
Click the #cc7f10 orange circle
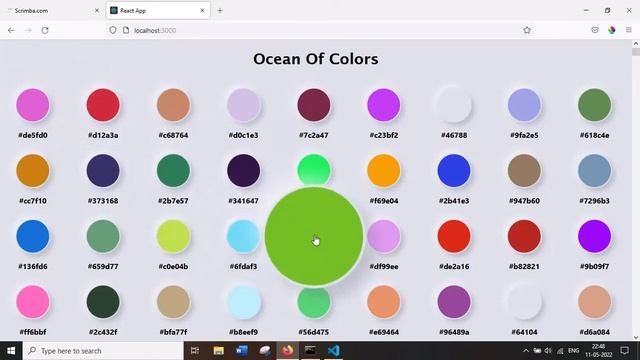(x=33, y=171)
